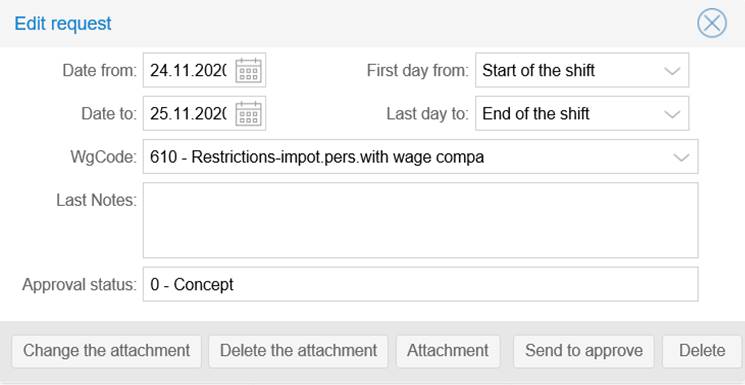Click the Delete button for this request
The height and width of the screenshot is (385, 745).
click(702, 351)
